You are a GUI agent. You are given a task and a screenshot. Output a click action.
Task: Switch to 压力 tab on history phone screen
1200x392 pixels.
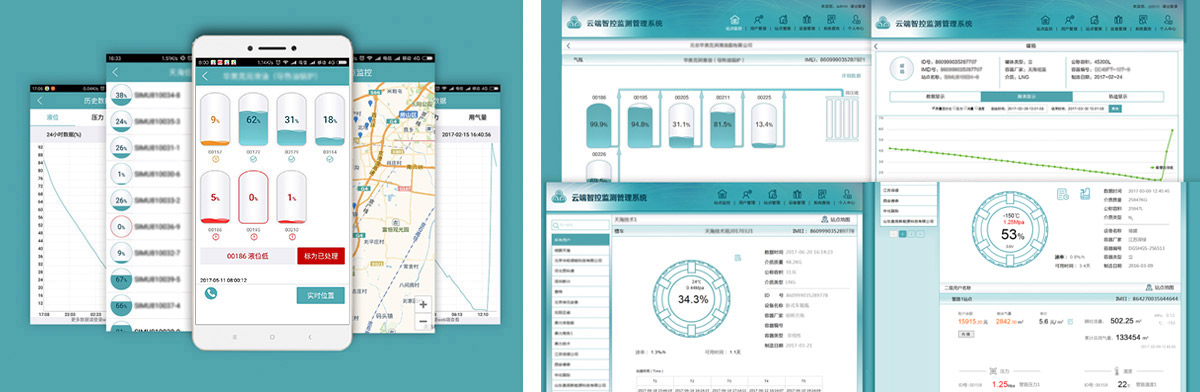click(x=98, y=117)
